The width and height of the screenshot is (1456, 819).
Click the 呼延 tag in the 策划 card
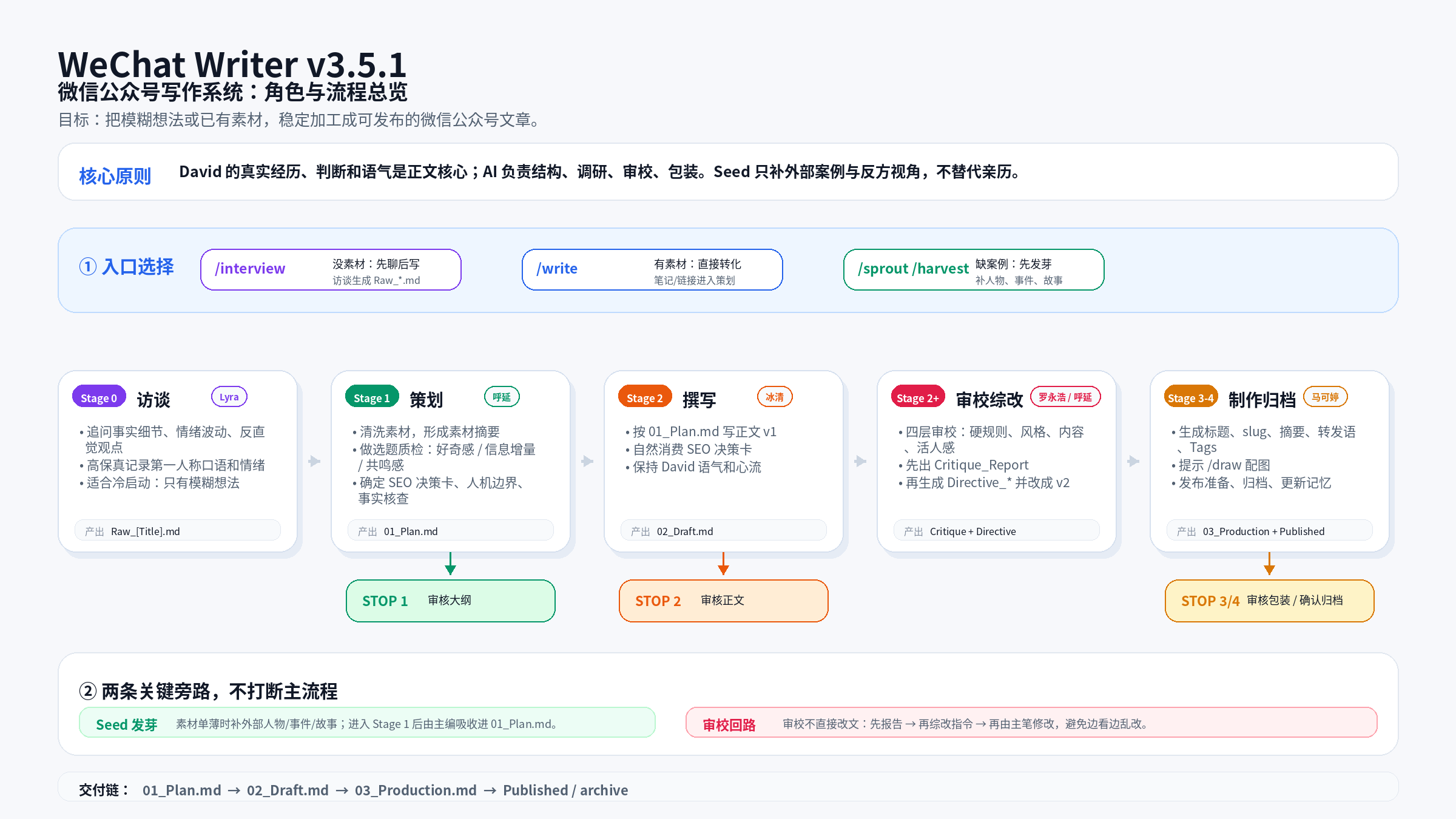coord(502,397)
